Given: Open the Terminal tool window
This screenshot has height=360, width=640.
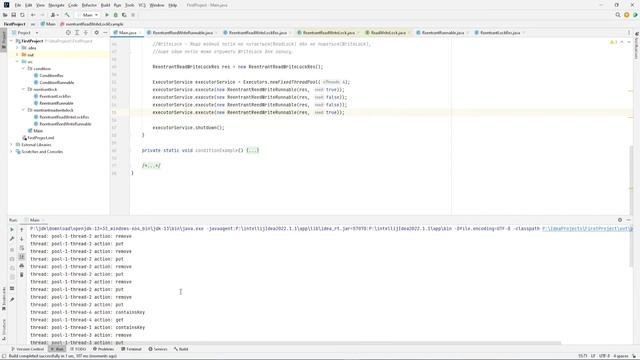Looking at the screenshot, I should [x=131, y=349].
